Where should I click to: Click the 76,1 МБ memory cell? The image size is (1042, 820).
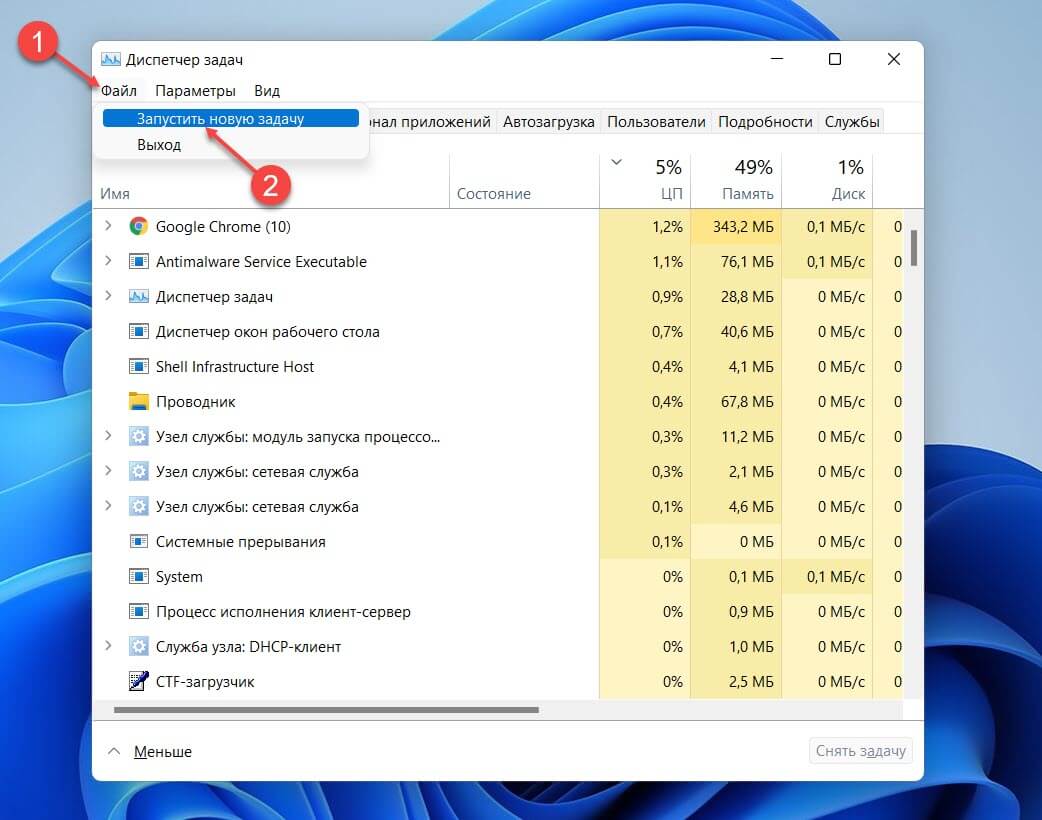(736, 262)
